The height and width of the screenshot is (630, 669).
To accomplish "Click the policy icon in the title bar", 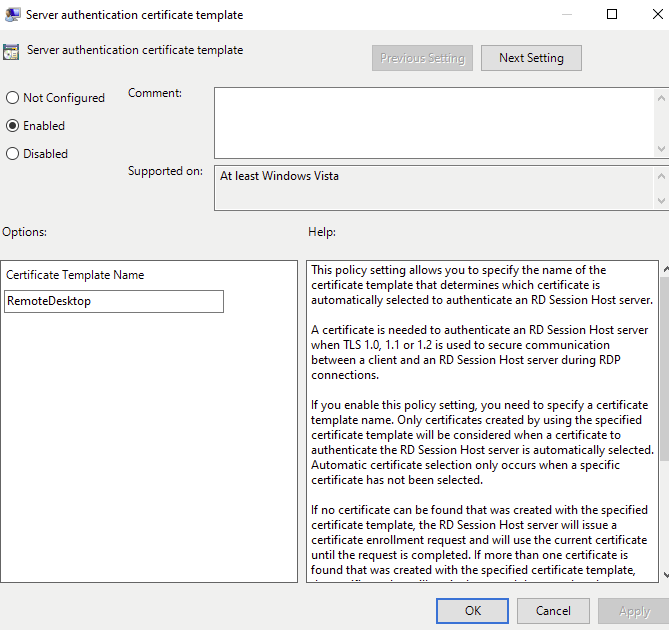I will coord(12,15).
